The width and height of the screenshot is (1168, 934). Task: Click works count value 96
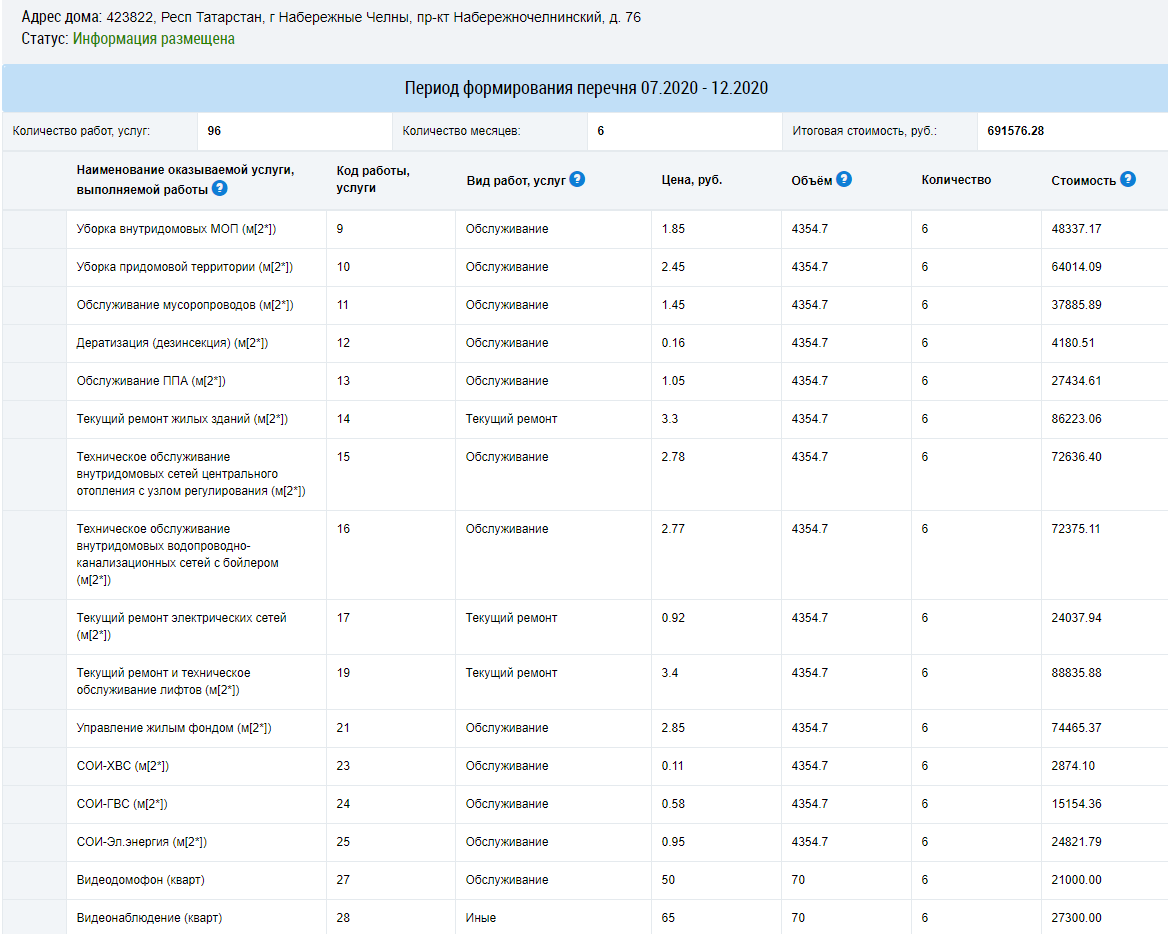click(214, 131)
